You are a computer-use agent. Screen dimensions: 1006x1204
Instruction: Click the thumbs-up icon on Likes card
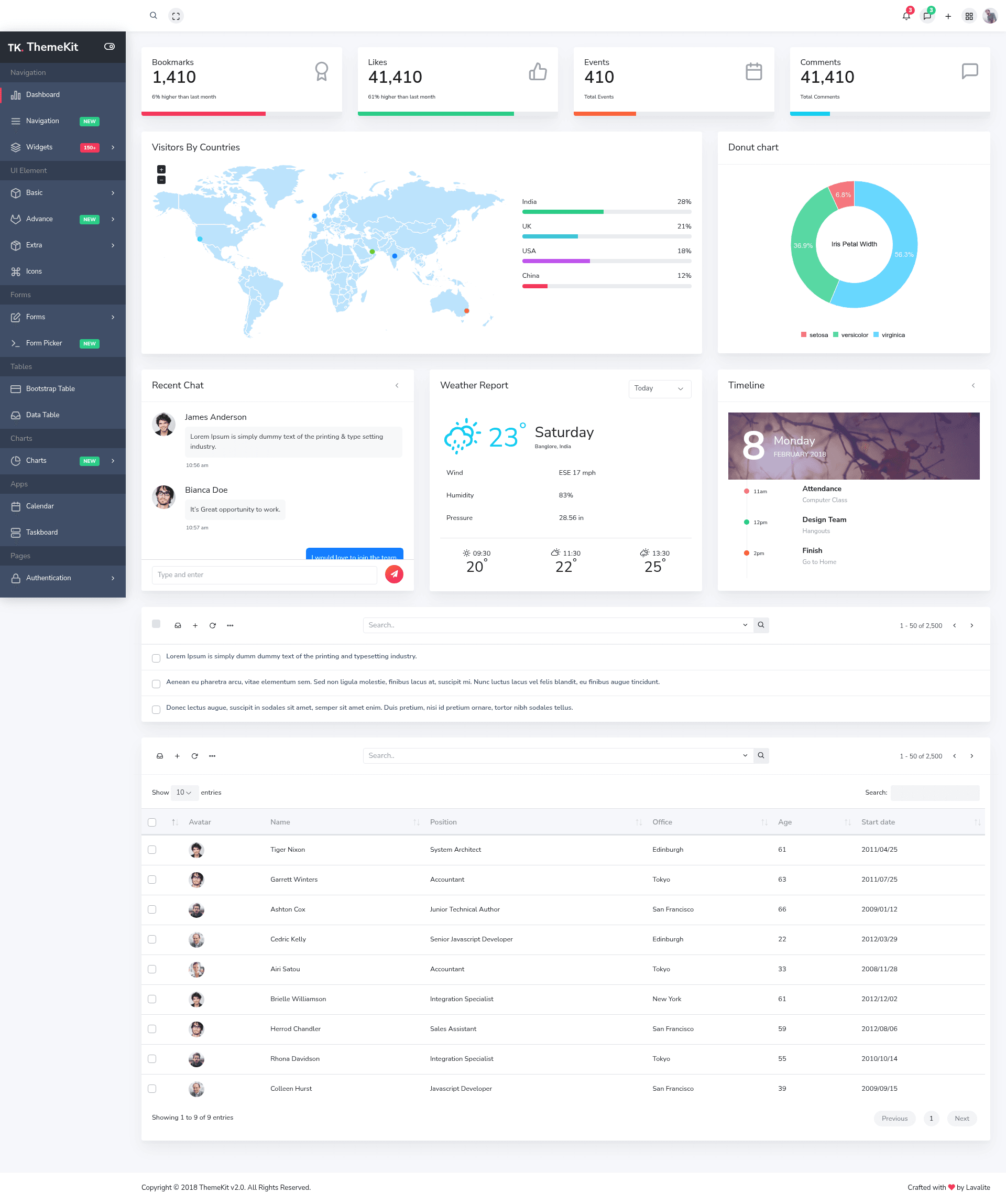(x=538, y=72)
